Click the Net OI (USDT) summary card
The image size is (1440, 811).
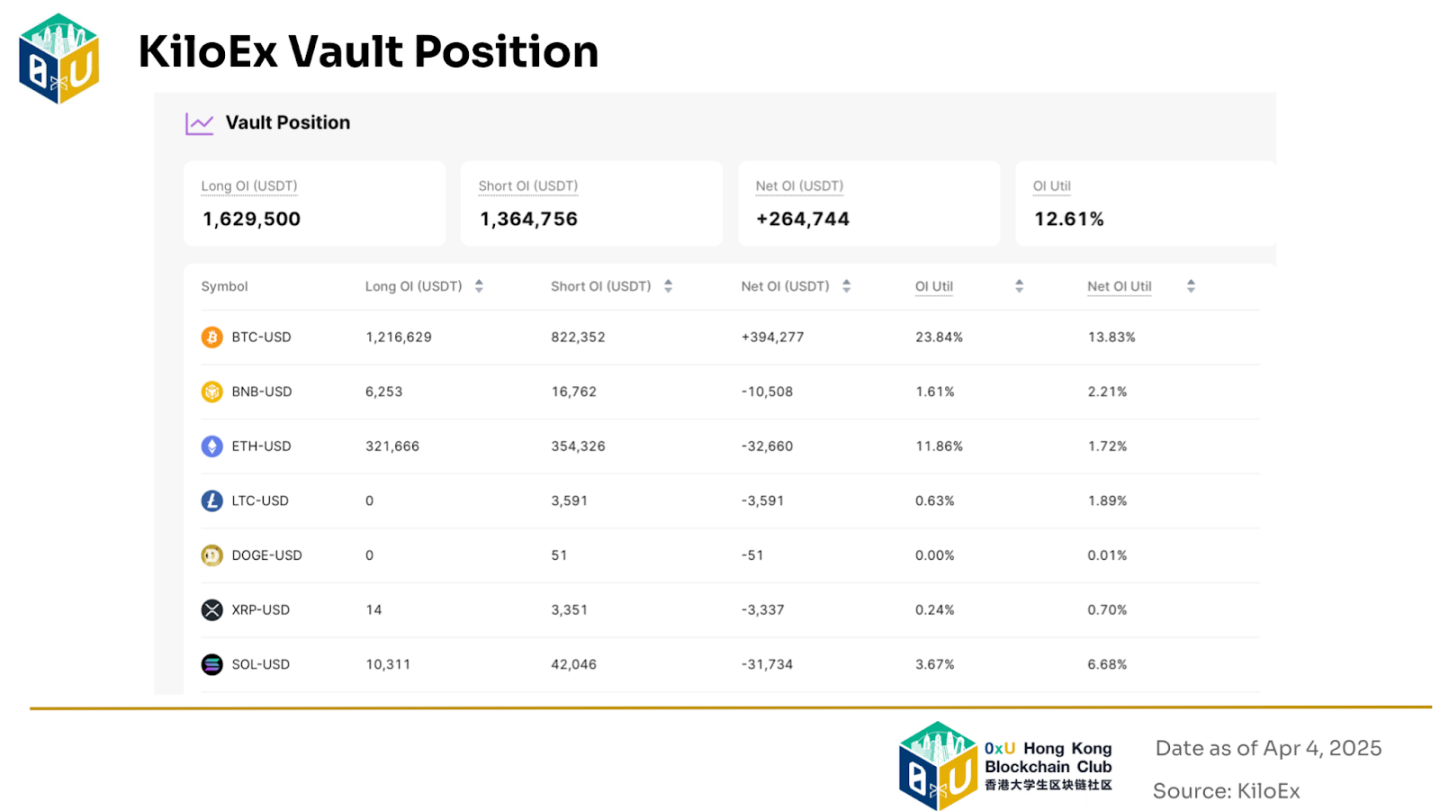pos(868,204)
